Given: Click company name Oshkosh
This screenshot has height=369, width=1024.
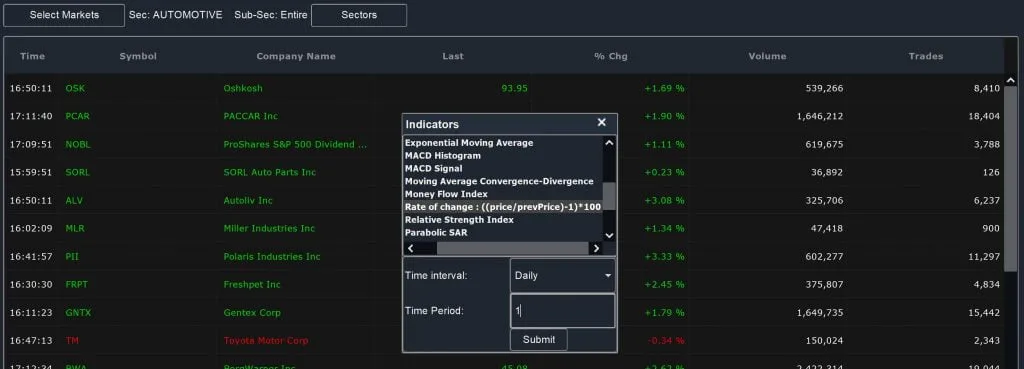Looking at the screenshot, I should (243, 88).
